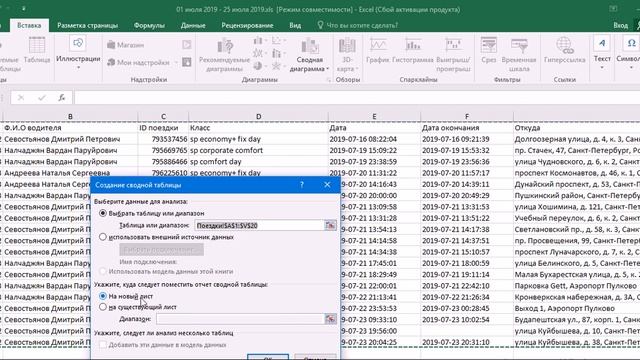Click the formula bar input
640x360 pixels.
tap(357, 98)
